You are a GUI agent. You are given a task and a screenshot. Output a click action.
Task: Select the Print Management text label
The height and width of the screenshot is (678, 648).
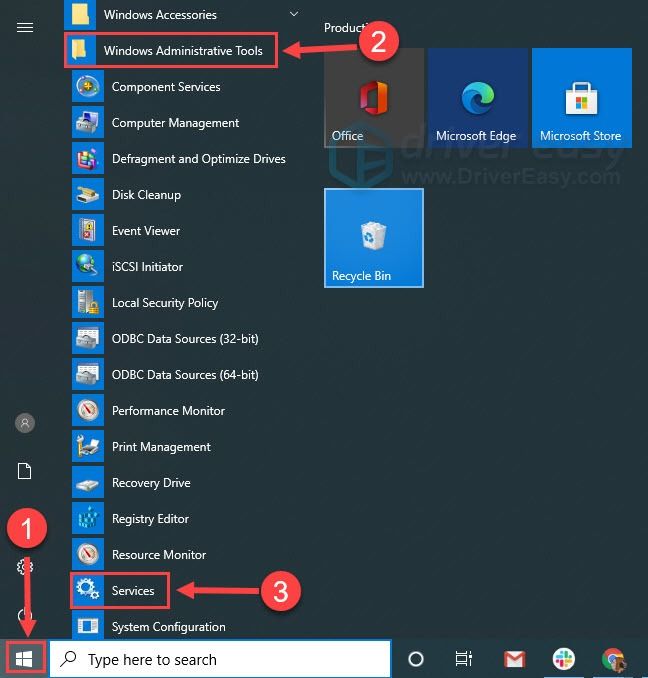pos(161,447)
